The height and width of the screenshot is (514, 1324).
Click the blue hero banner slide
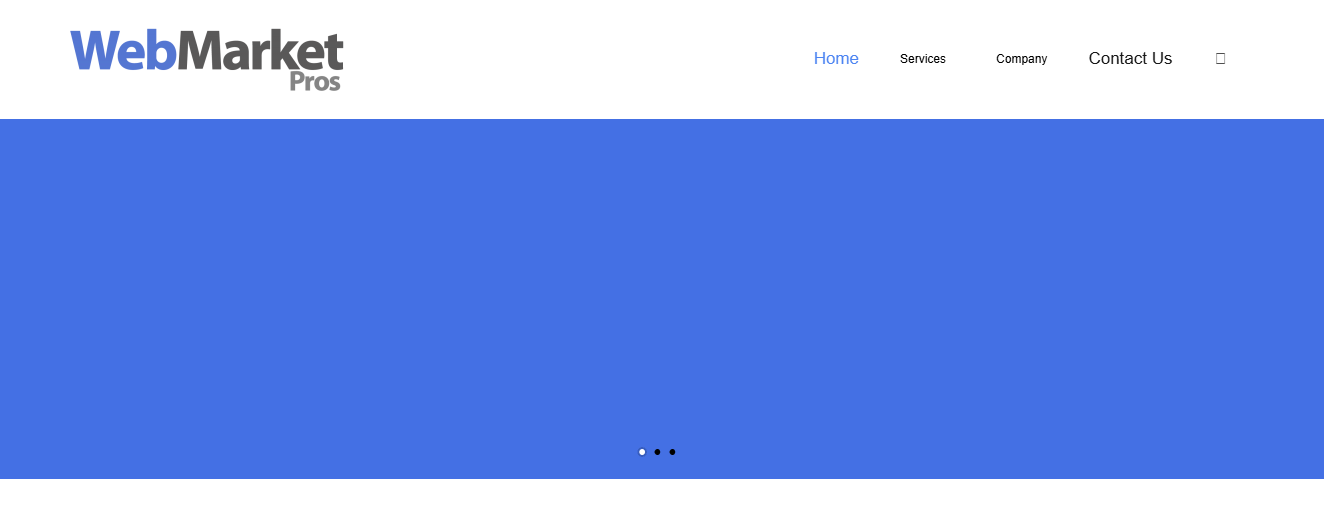pyautogui.click(x=662, y=290)
